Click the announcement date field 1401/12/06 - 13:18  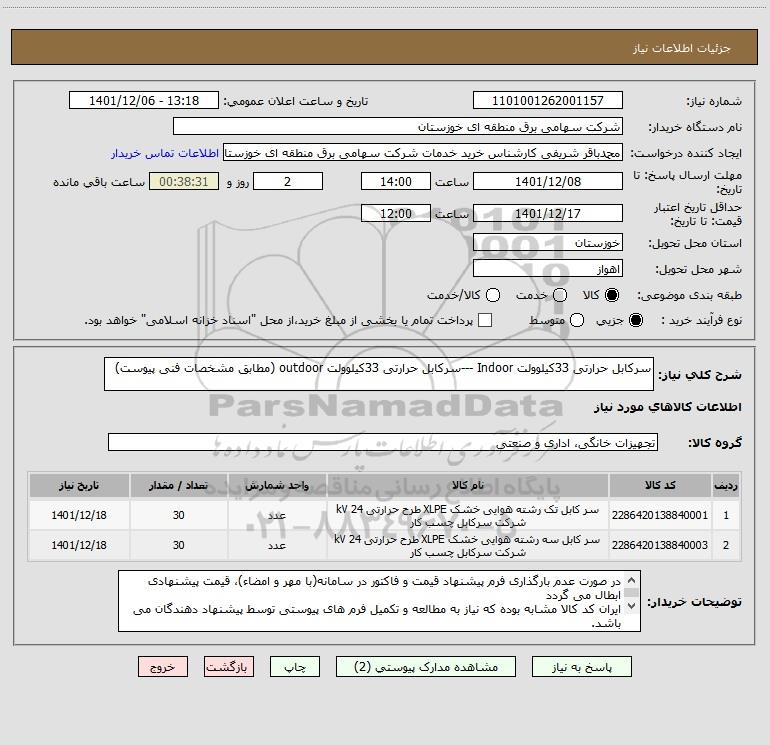(144, 100)
